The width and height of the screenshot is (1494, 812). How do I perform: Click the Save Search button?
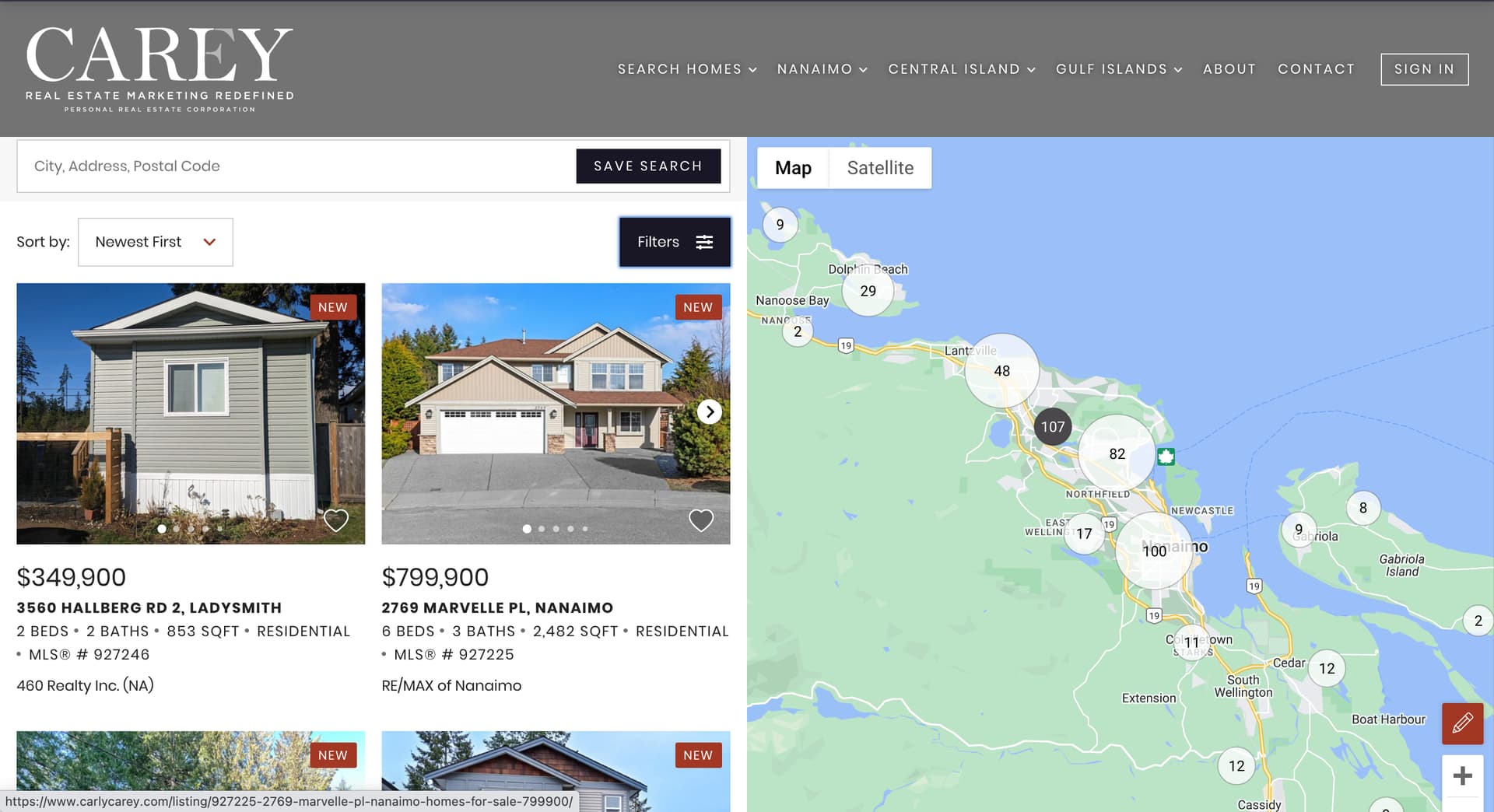[648, 166]
